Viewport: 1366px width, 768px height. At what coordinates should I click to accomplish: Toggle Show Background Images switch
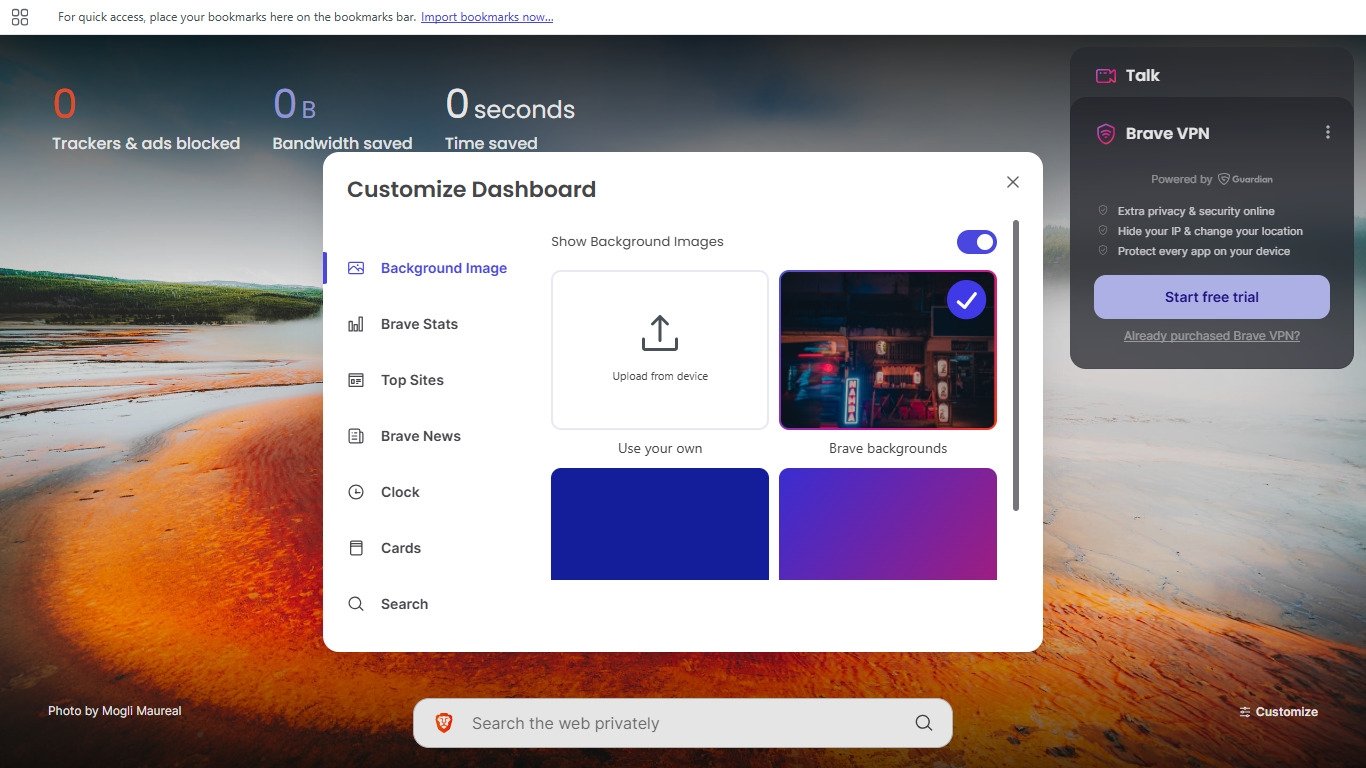click(x=977, y=242)
